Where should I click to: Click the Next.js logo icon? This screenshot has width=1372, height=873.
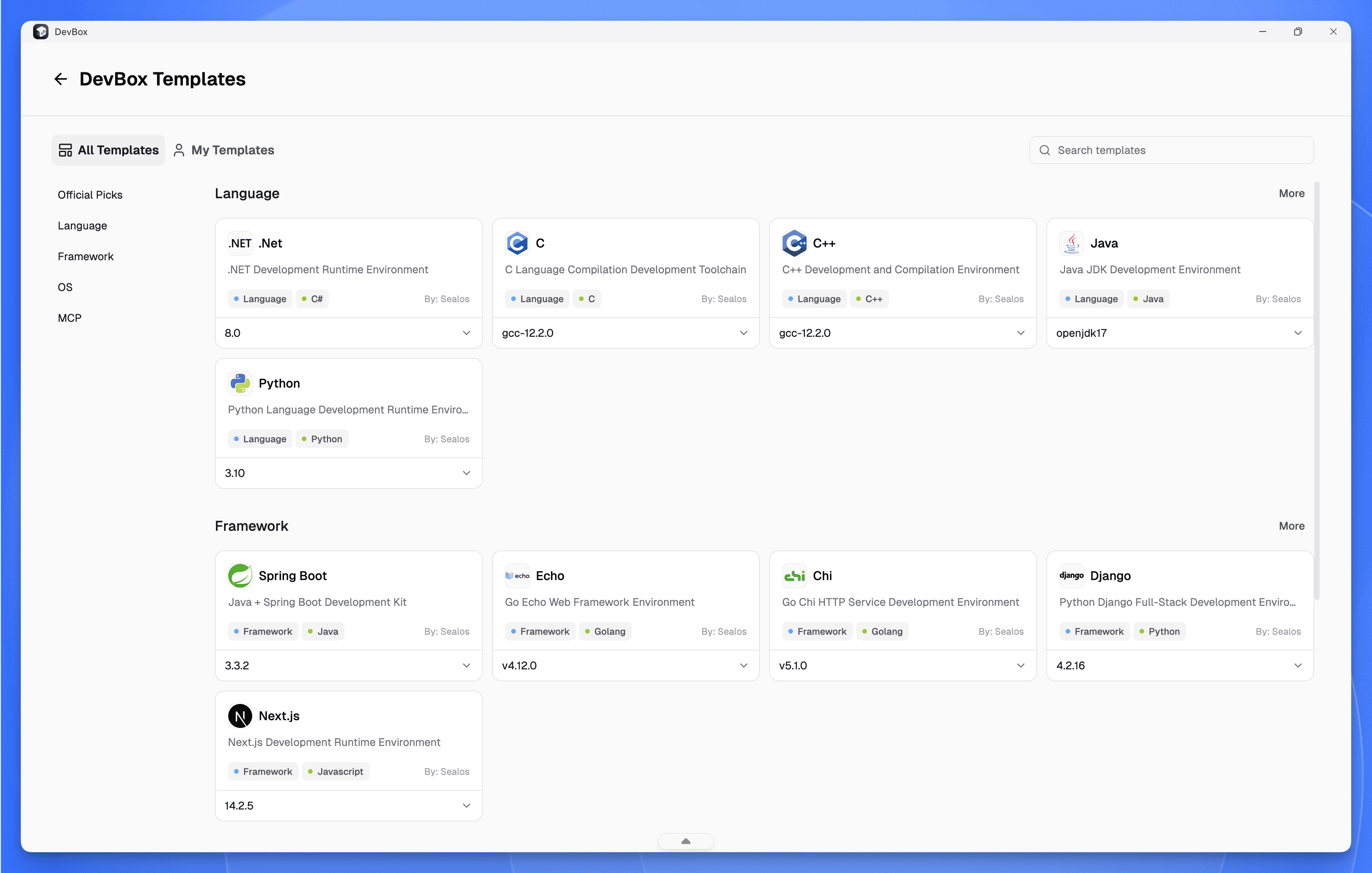pos(240,716)
